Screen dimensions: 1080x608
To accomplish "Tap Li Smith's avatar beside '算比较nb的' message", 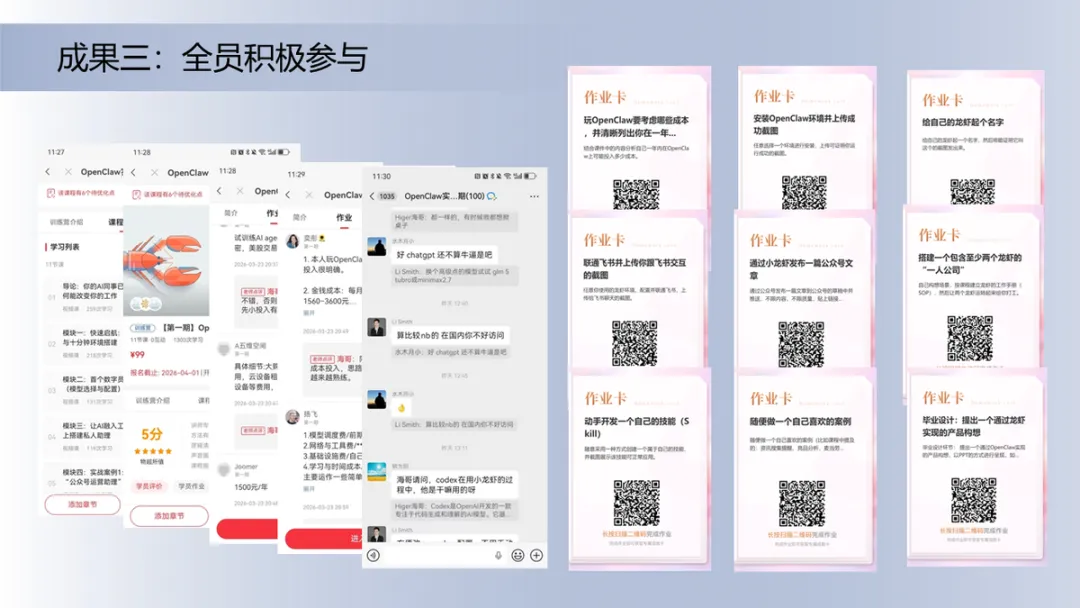I will click(377, 327).
